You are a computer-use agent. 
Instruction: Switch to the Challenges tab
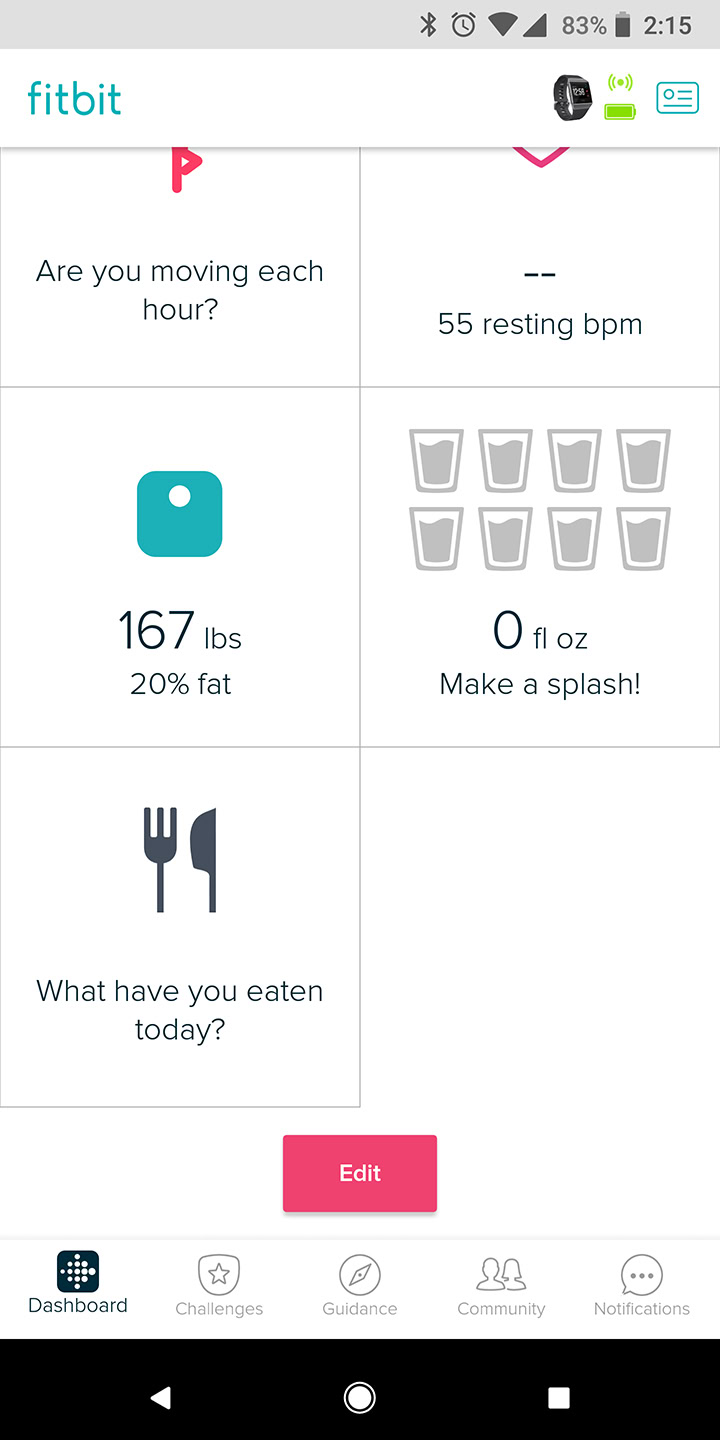pos(219,1287)
